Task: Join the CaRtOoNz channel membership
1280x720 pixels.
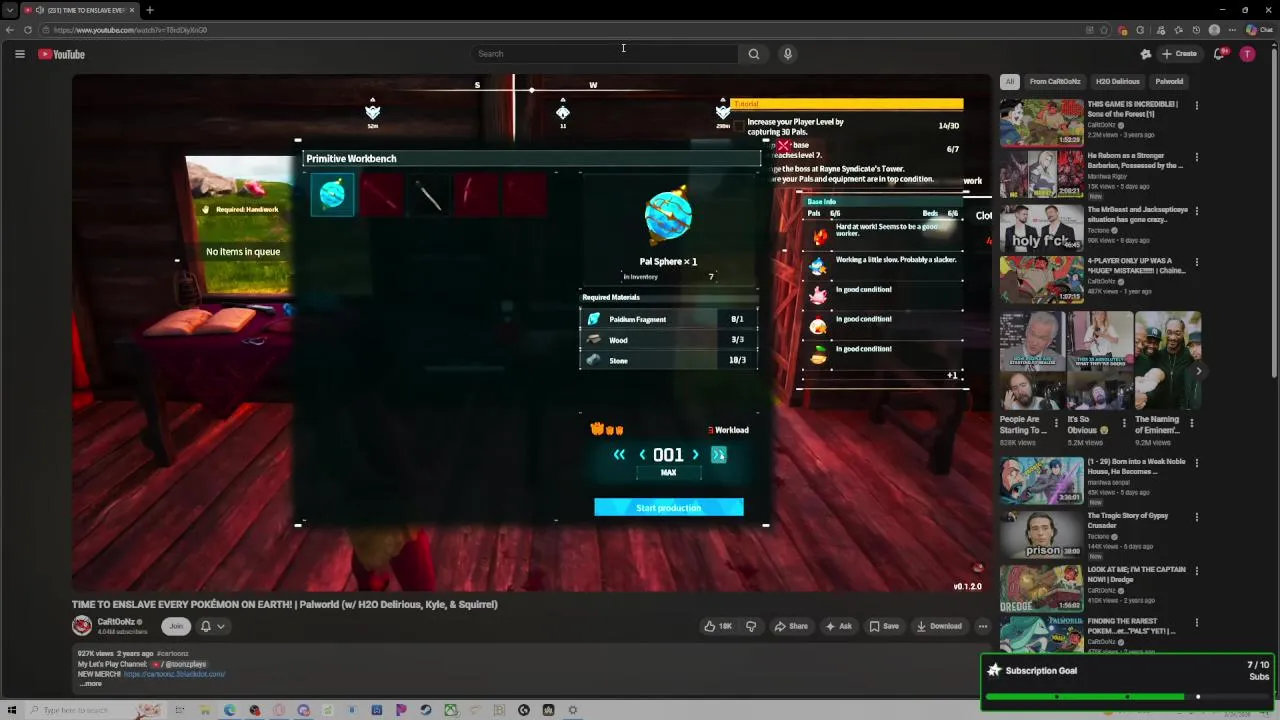Action: (176, 626)
